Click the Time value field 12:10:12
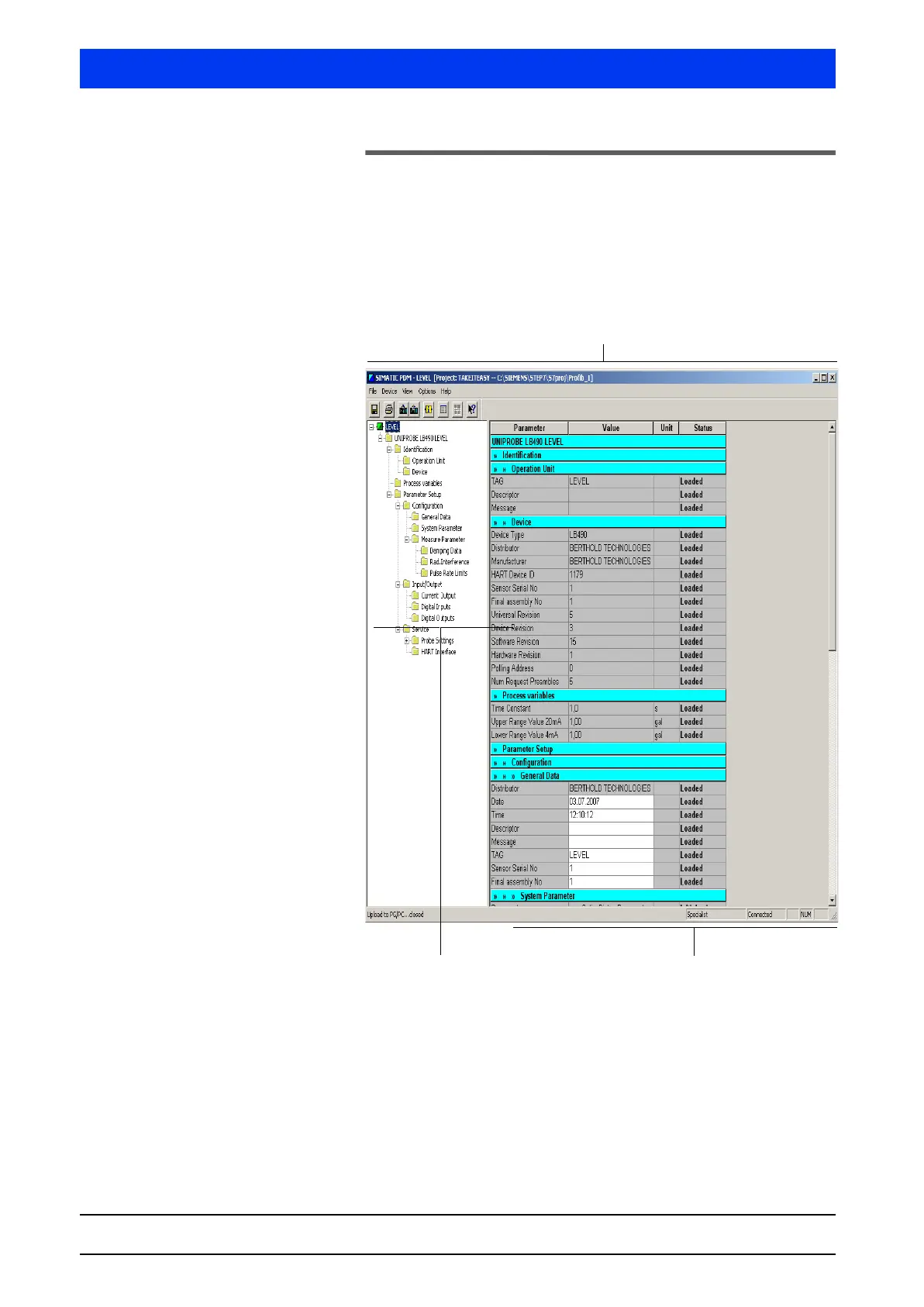The image size is (924, 1307). [611, 815]
